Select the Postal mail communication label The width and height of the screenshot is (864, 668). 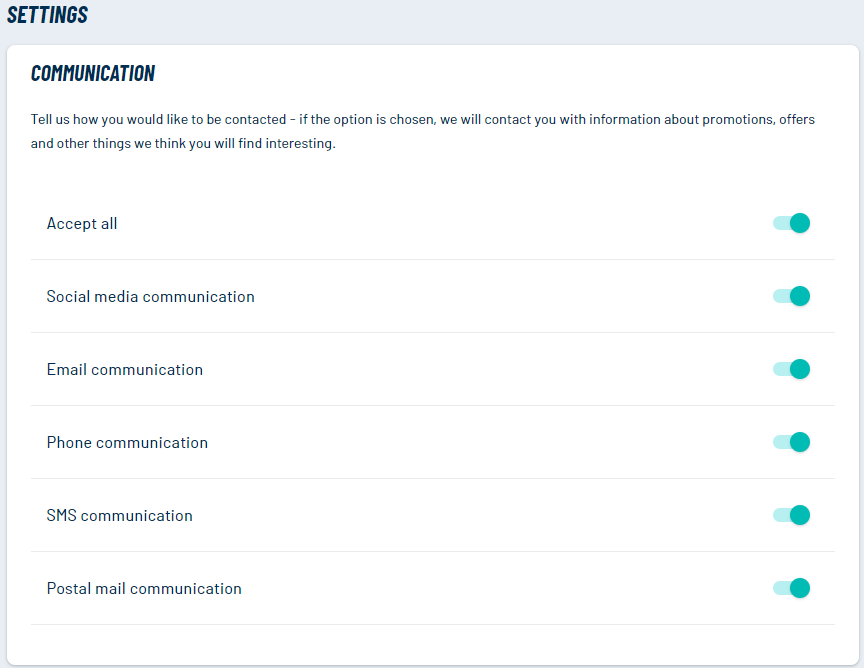click(x=144, y=589)
